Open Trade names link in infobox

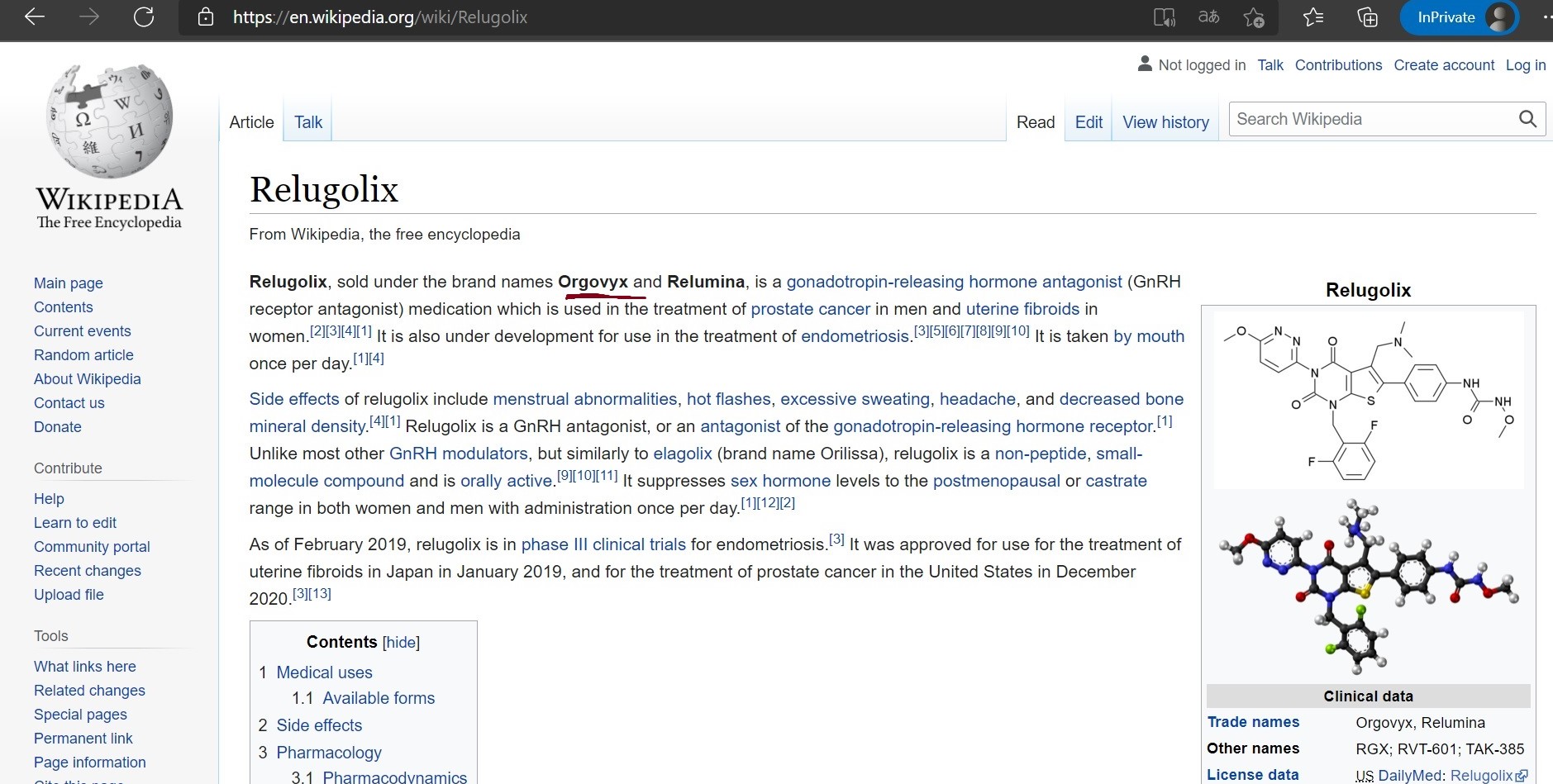[1253, 722]
